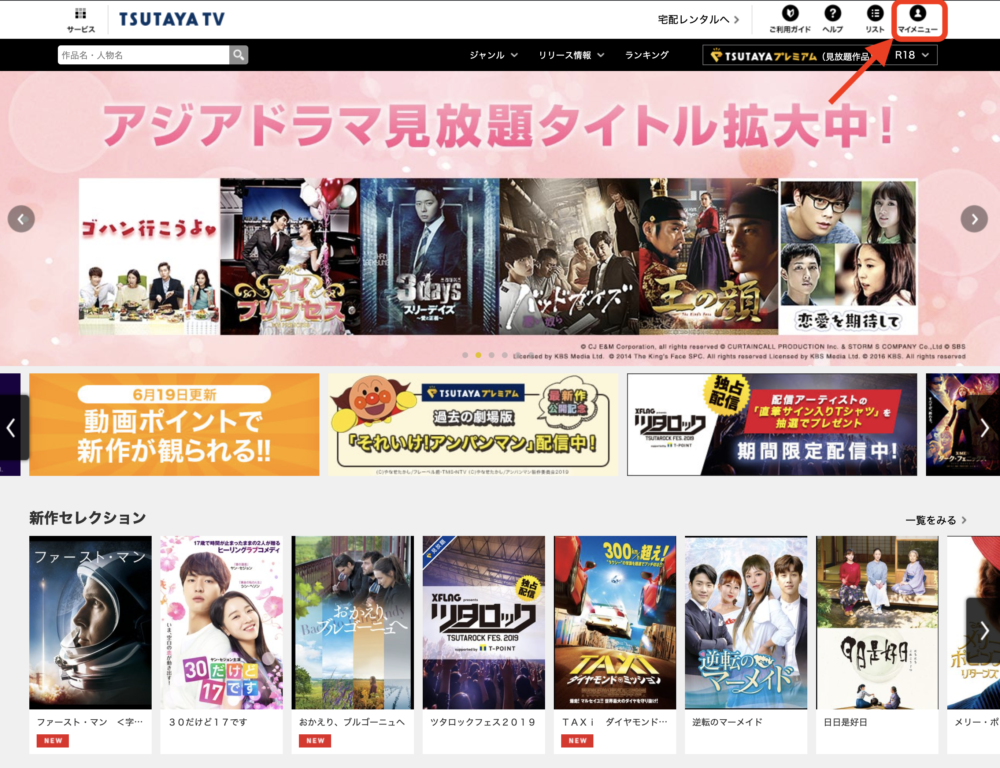Screen dimensions: 1000x768
Task: Open the ヘルプ help icon
Action: click(832, 19)
